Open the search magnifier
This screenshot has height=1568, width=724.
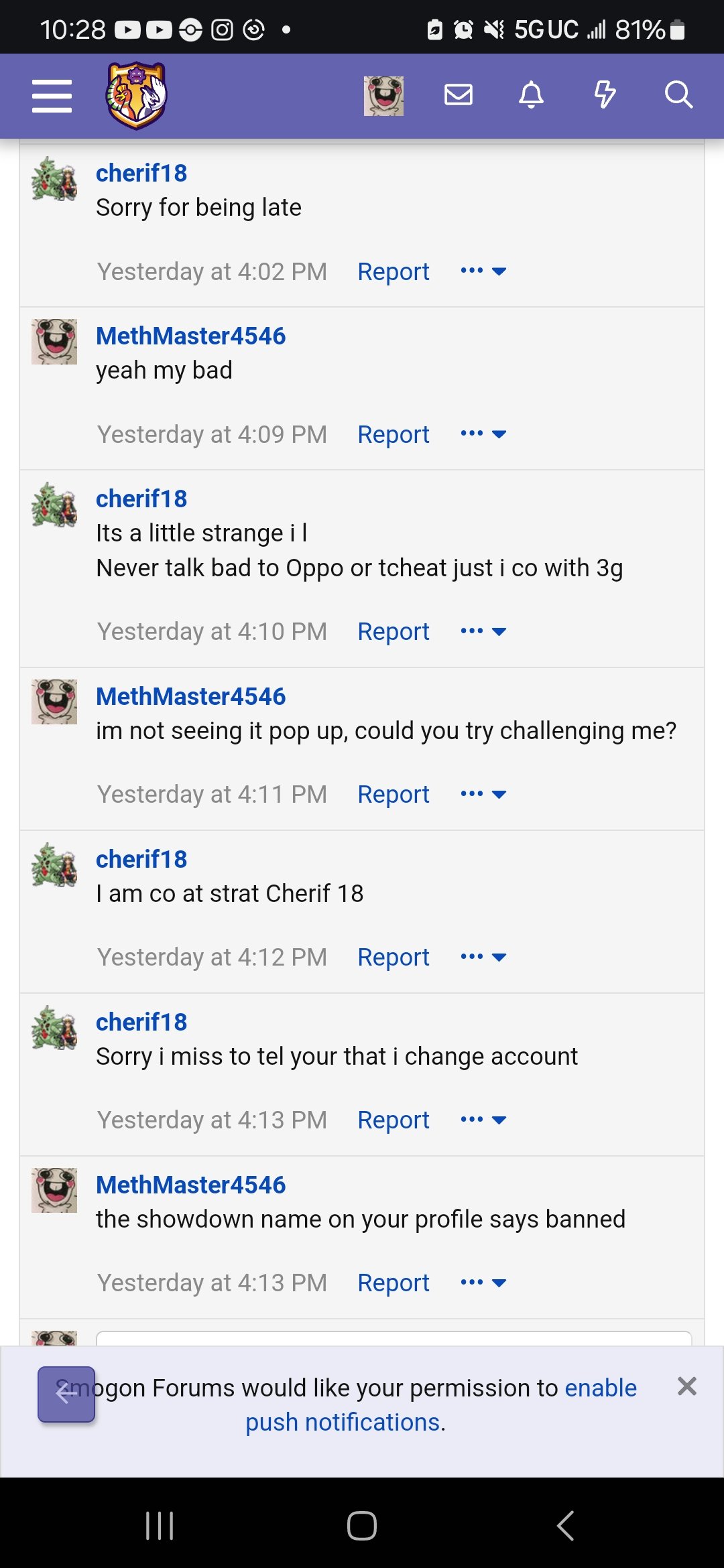pyautogui.click(x=678, y=95)
